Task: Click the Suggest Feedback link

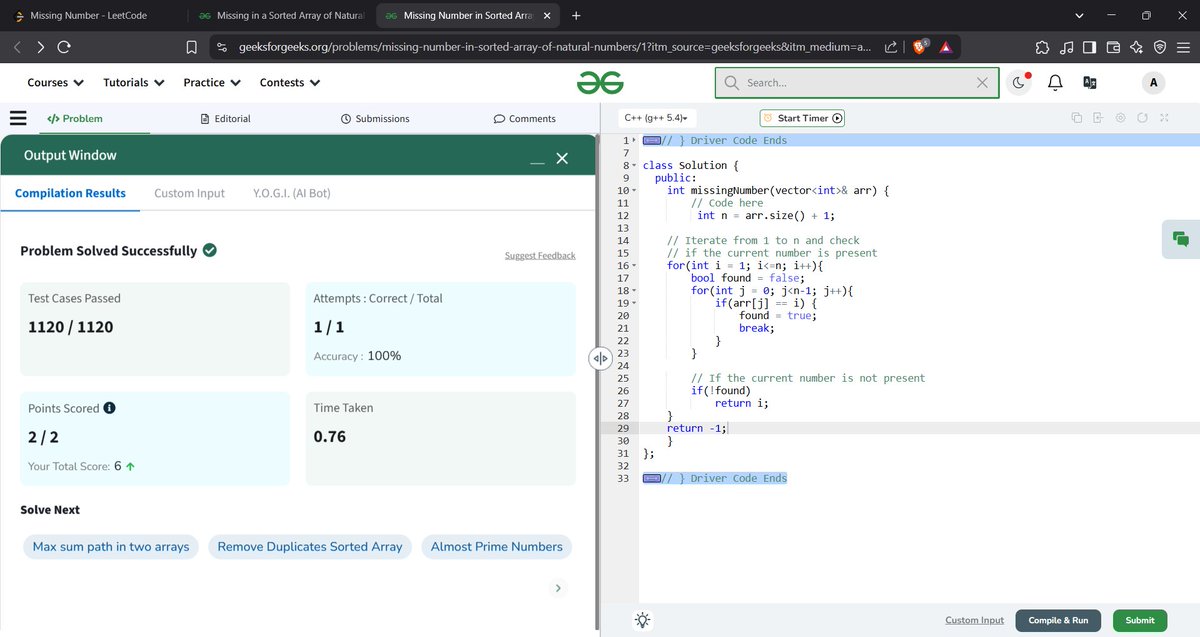Action: pyautogui.click(x=540, y=256)
